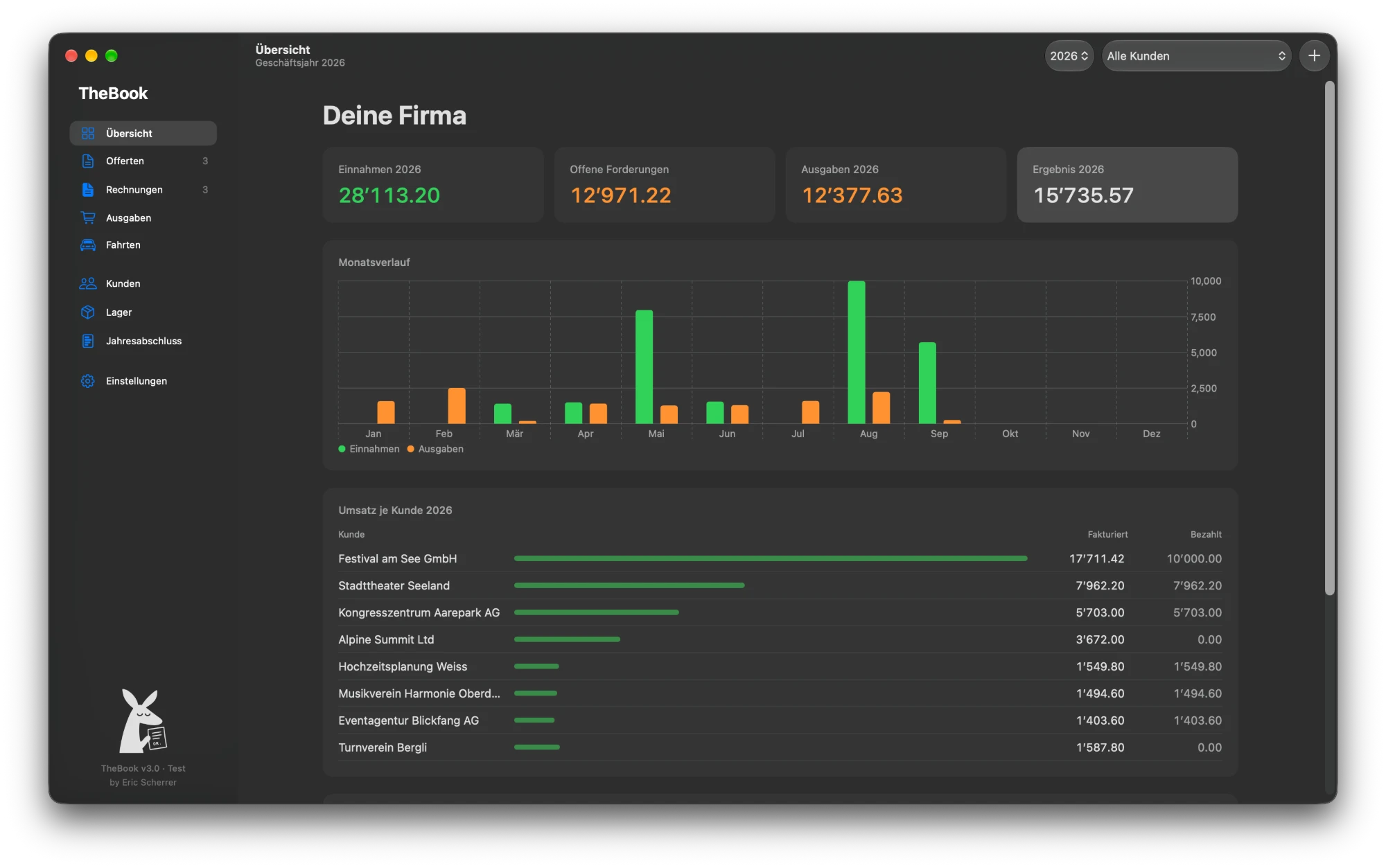The height and width of the screenshot is (868, 1386).
Task: Click the Bezahlt column header
Action: click(1206, 534)
